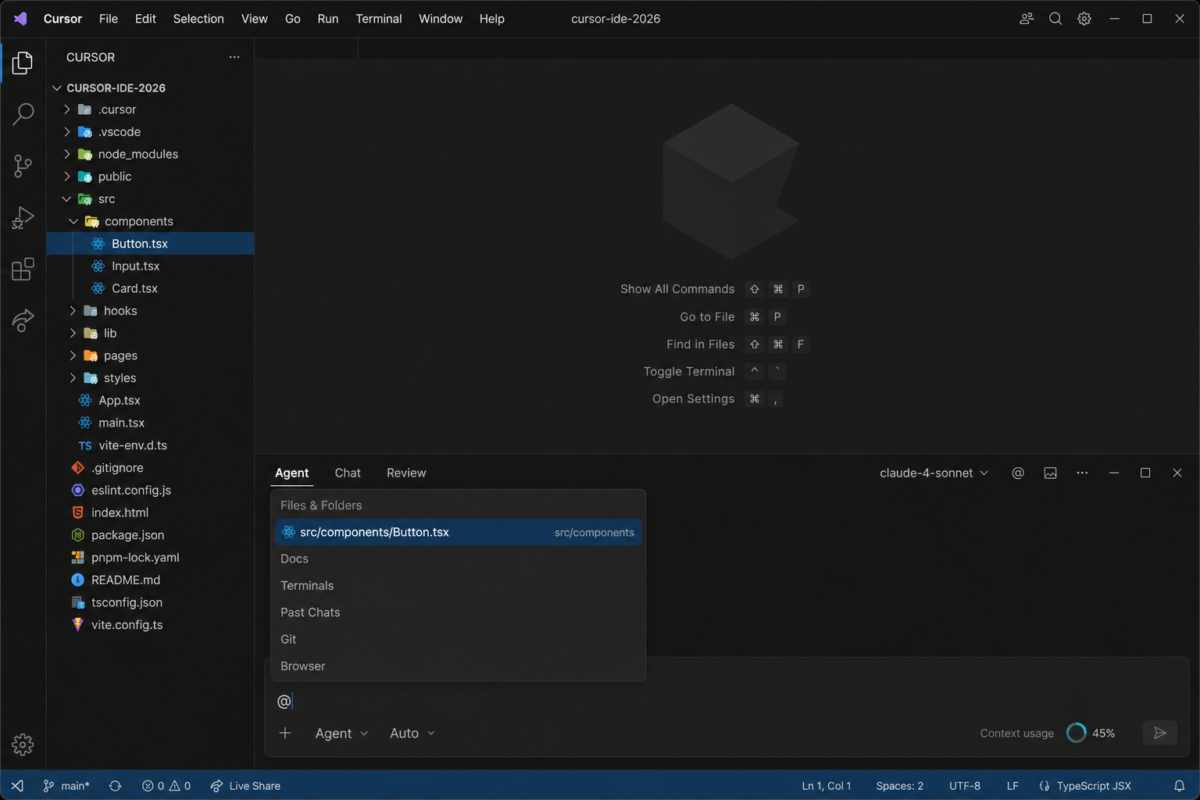This screenshot has width=1200, height=800.
Task: Click the Cursor logo in title bar
Action: point(20,19)
